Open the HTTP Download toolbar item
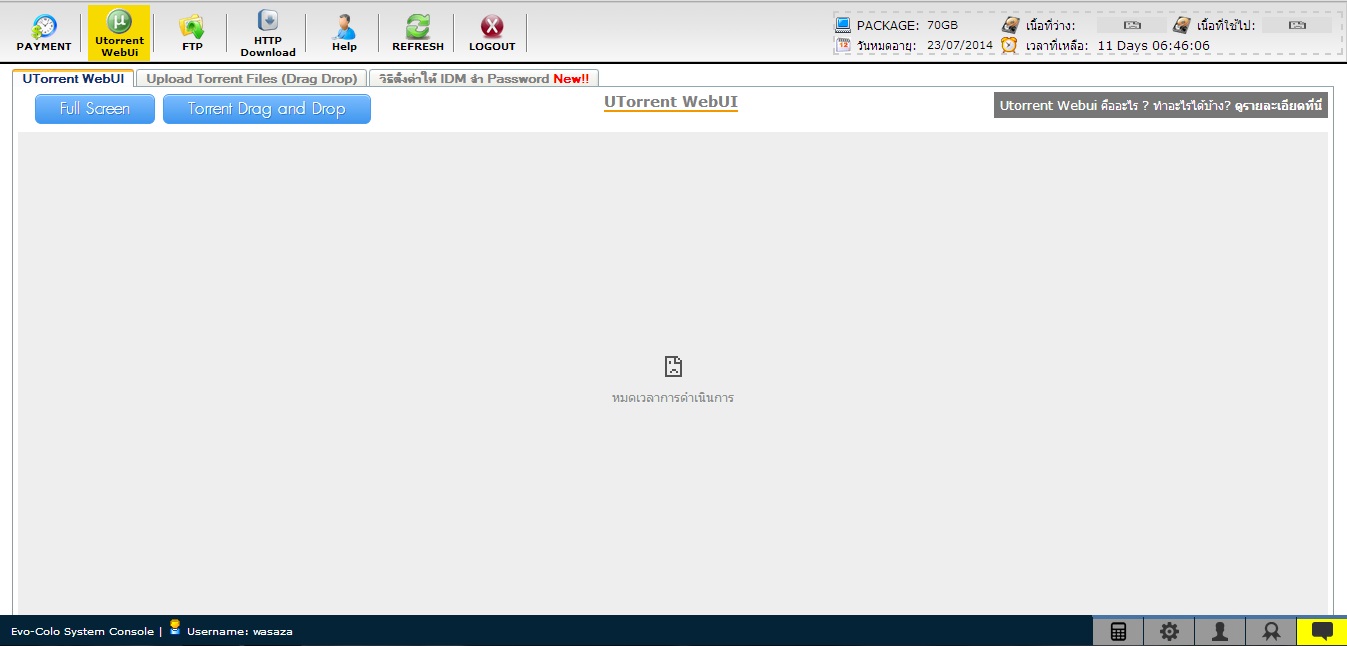Image resolution: width=1347 pixels, height=646 pixels. [268, 33]
